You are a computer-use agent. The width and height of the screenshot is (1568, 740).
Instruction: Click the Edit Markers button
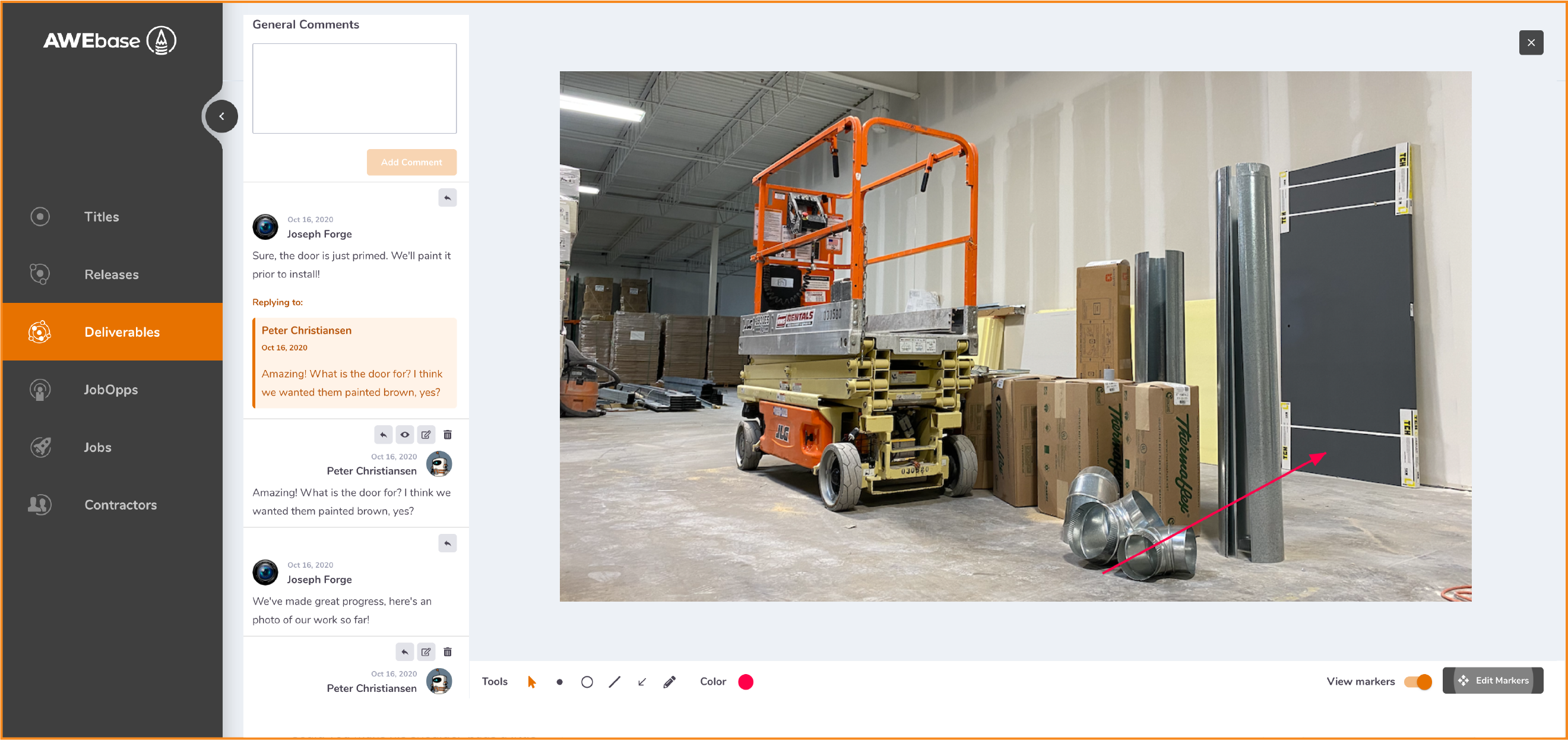[x=1493, y=680]
